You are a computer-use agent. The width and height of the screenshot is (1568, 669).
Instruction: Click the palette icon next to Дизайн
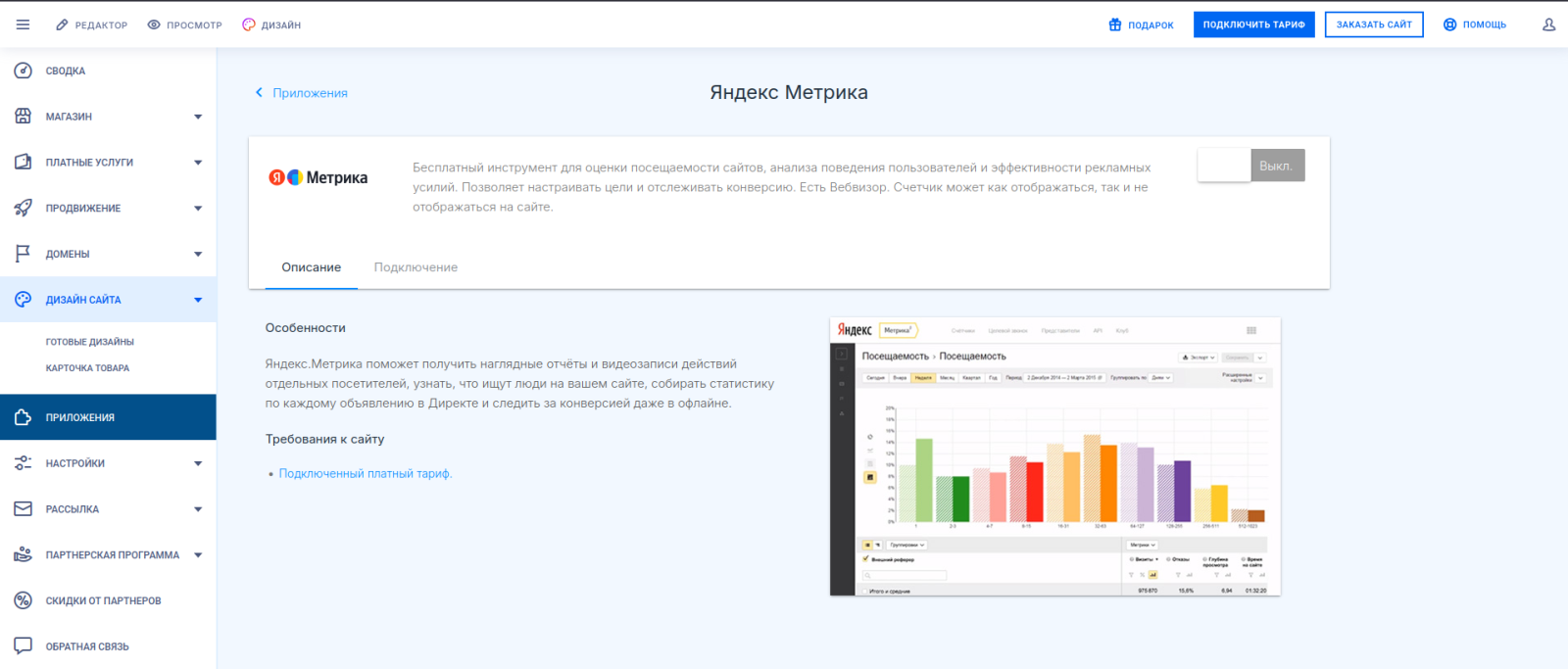click(249, 24)
